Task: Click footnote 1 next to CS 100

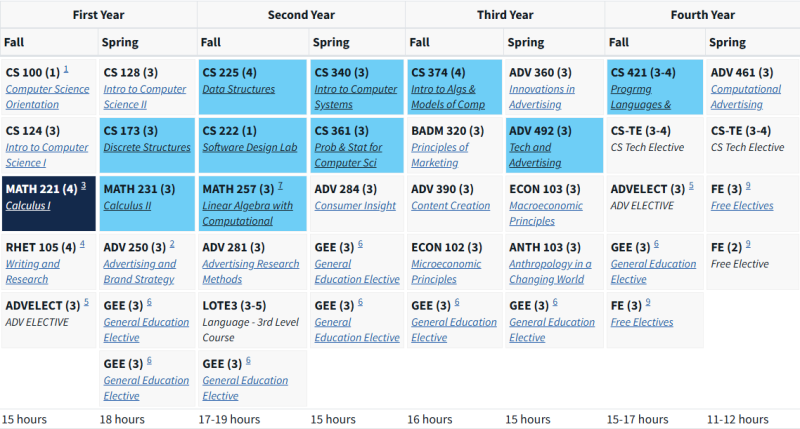Action: pyautogui.click(x=66, y=69)
